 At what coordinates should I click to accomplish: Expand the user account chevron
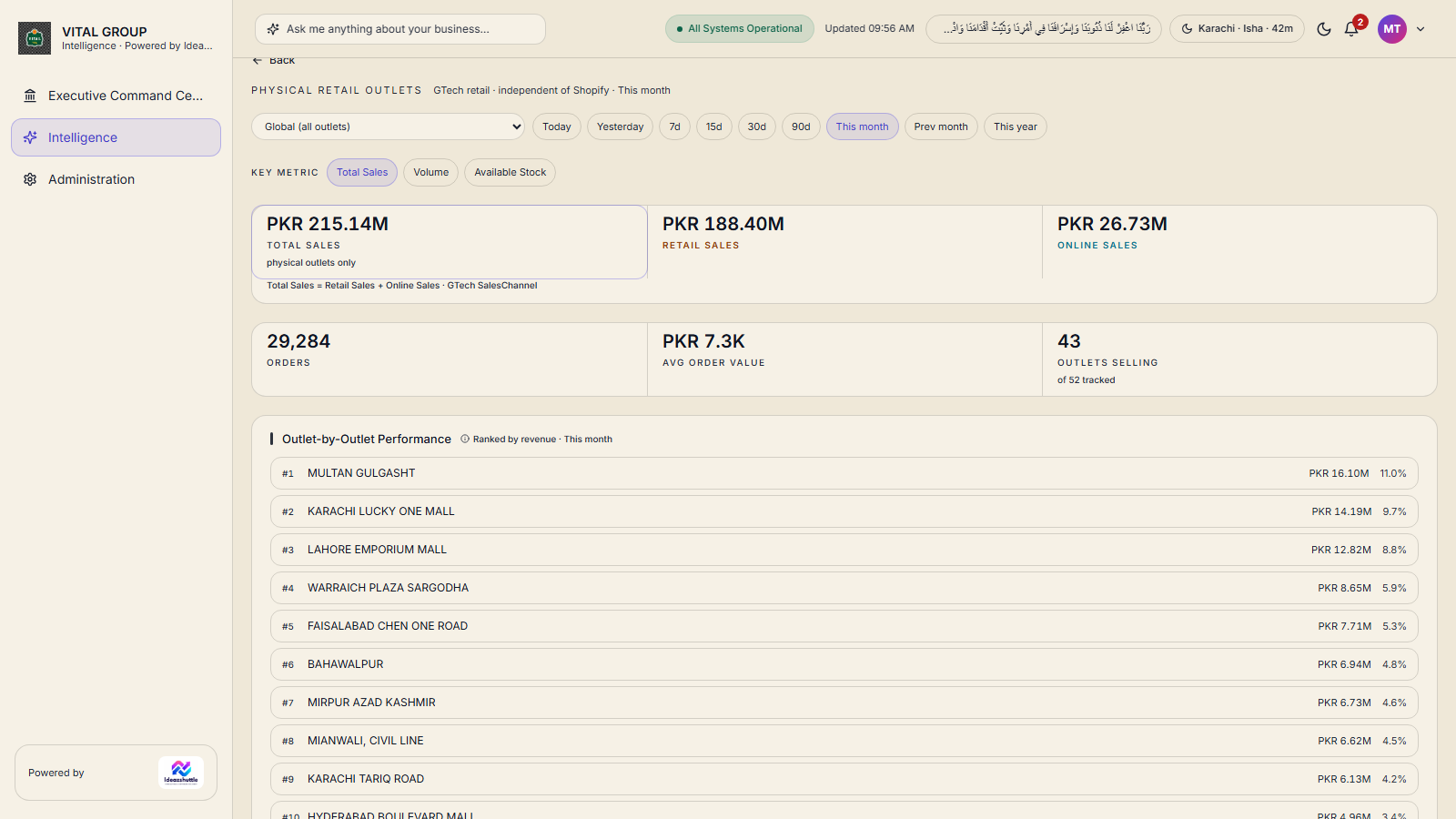point(1421,29)
